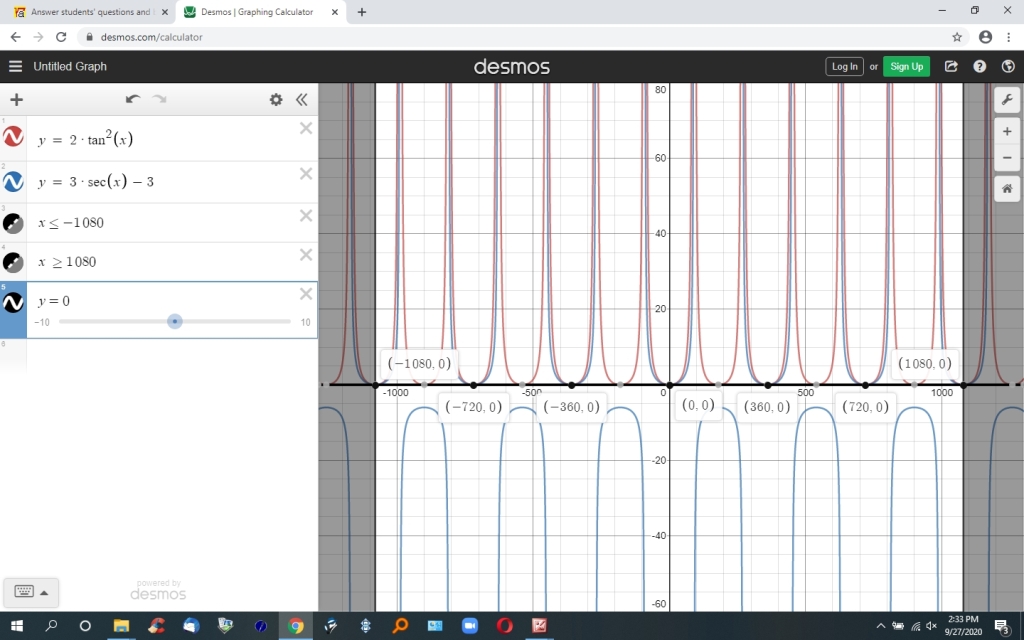Toggle visibility of y = 3·sec(x) − 3
1024x640 pixels.
(x=13, y=182)
